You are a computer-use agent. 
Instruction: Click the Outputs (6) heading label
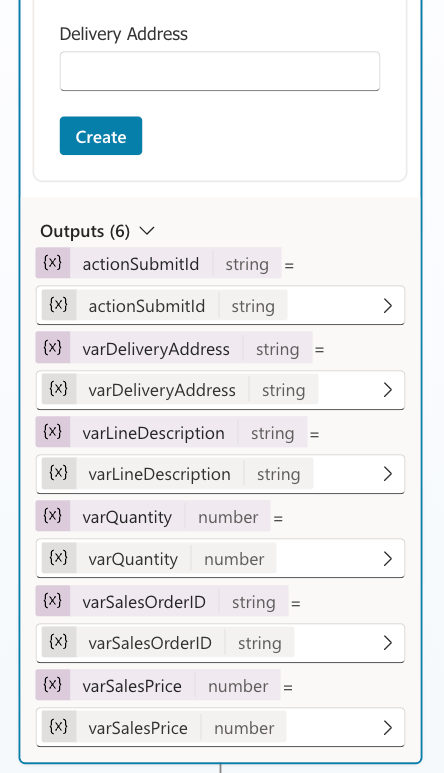point(85,231)
